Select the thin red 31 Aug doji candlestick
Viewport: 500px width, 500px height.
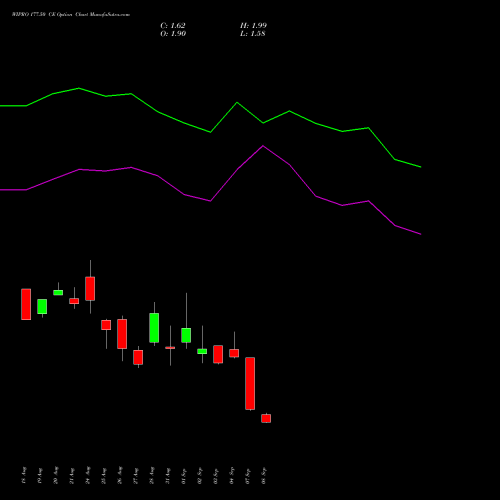(x=170, y=348)
